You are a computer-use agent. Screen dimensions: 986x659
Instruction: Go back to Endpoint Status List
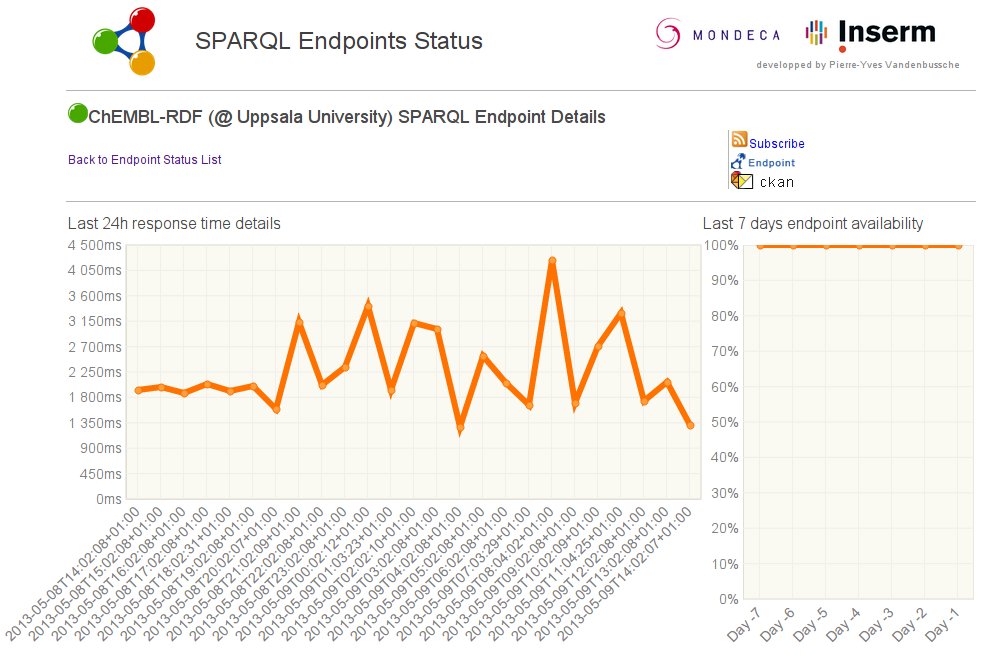point(145,160)
